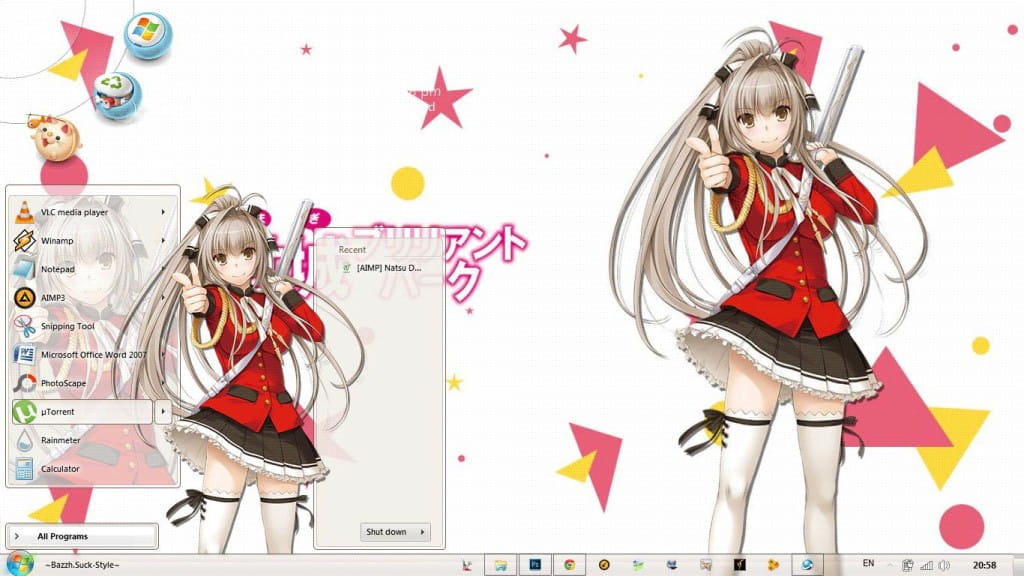Viewport: 1024px width, 576px height.
Task: Open the Facebook shortcut on the taskbar
Action: pos(673,566)
